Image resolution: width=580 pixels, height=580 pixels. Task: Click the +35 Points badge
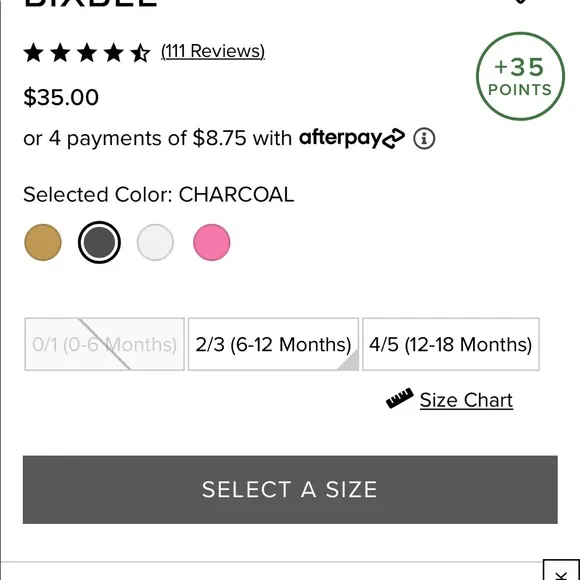coord(520,76)
